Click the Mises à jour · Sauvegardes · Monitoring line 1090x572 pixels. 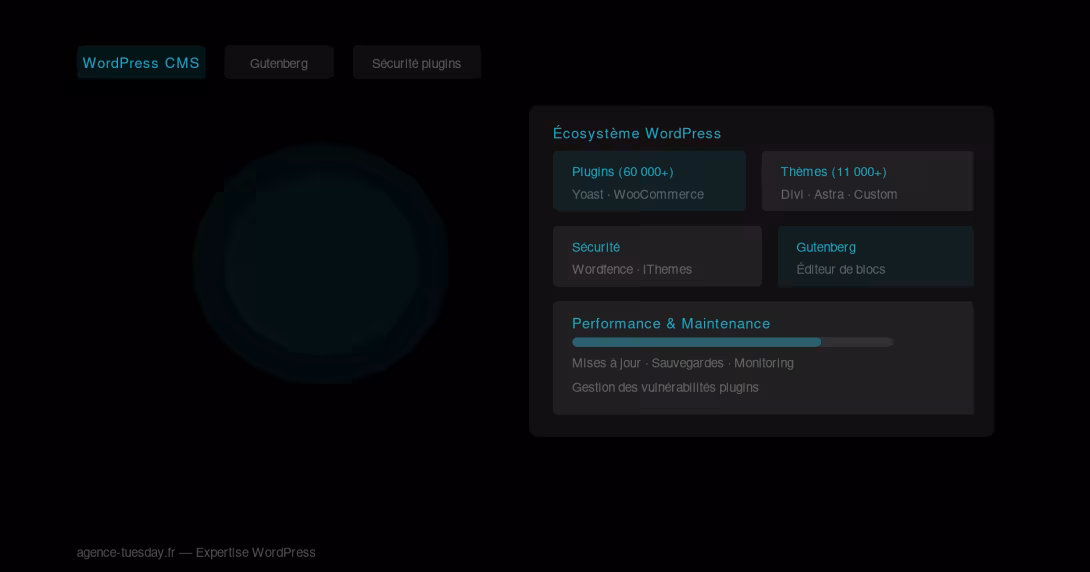[x=683, y=363]
